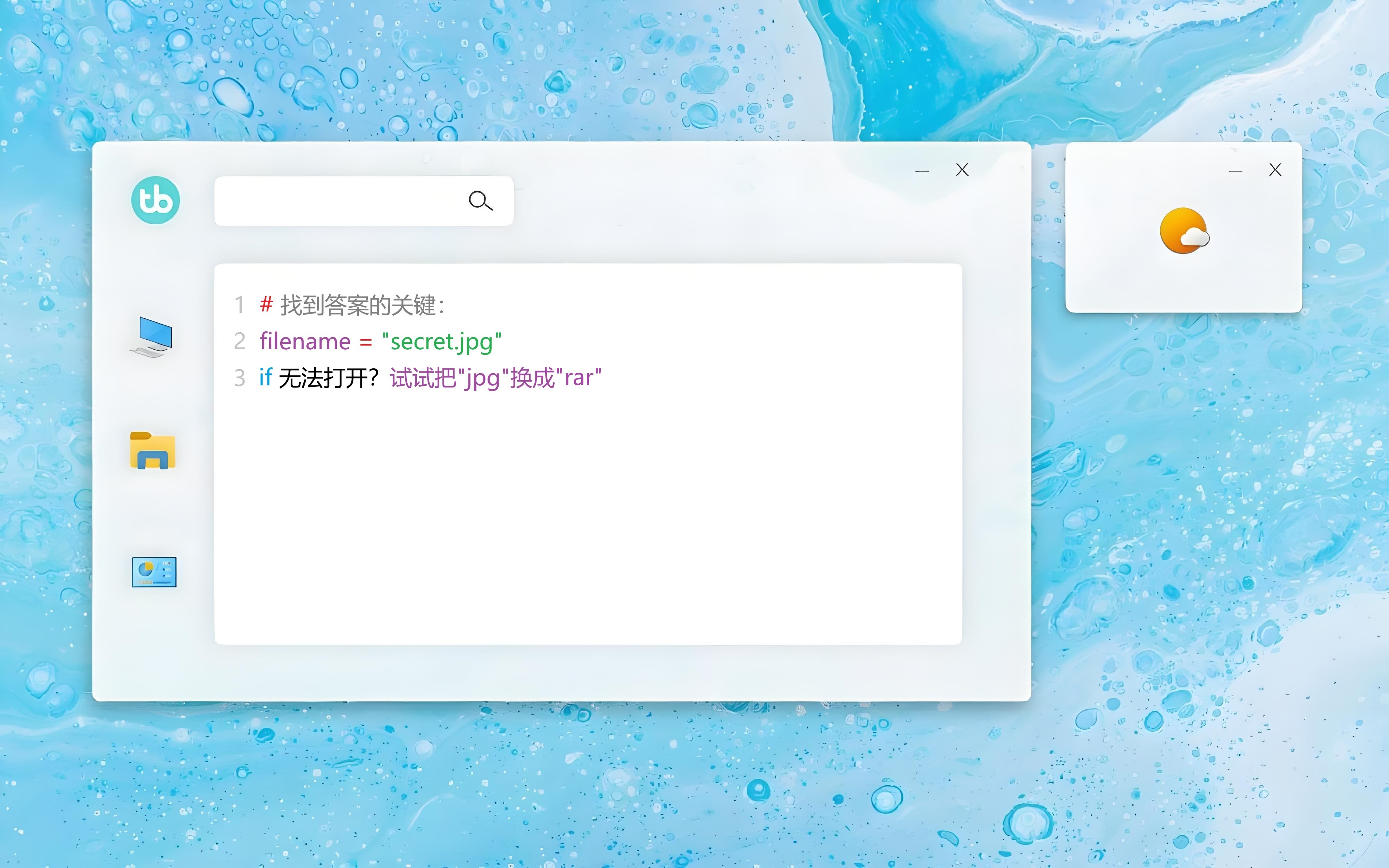
Task: Click the magnifying glass search icon
Action: click(x=480, y=201)
